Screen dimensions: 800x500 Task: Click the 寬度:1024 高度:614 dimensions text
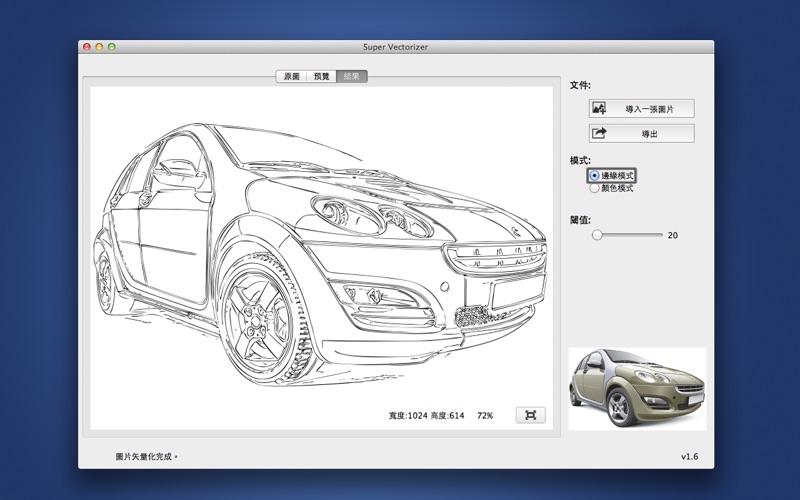coord(427,415)
